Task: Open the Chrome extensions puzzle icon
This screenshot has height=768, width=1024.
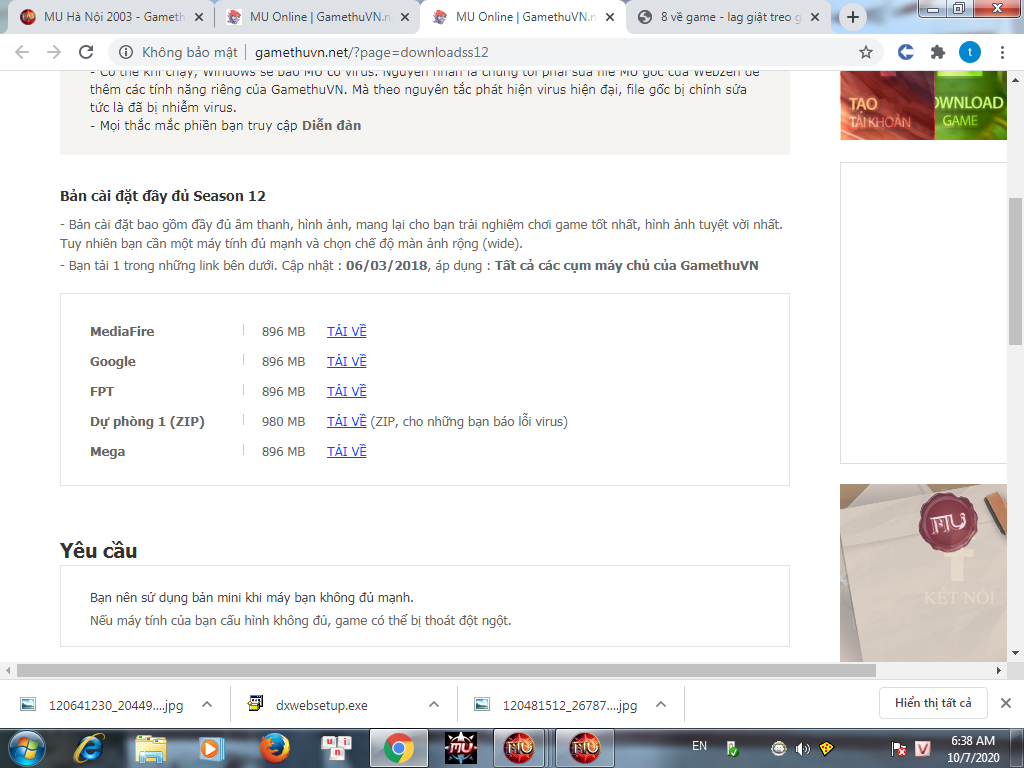Action: tap(937, 52)
